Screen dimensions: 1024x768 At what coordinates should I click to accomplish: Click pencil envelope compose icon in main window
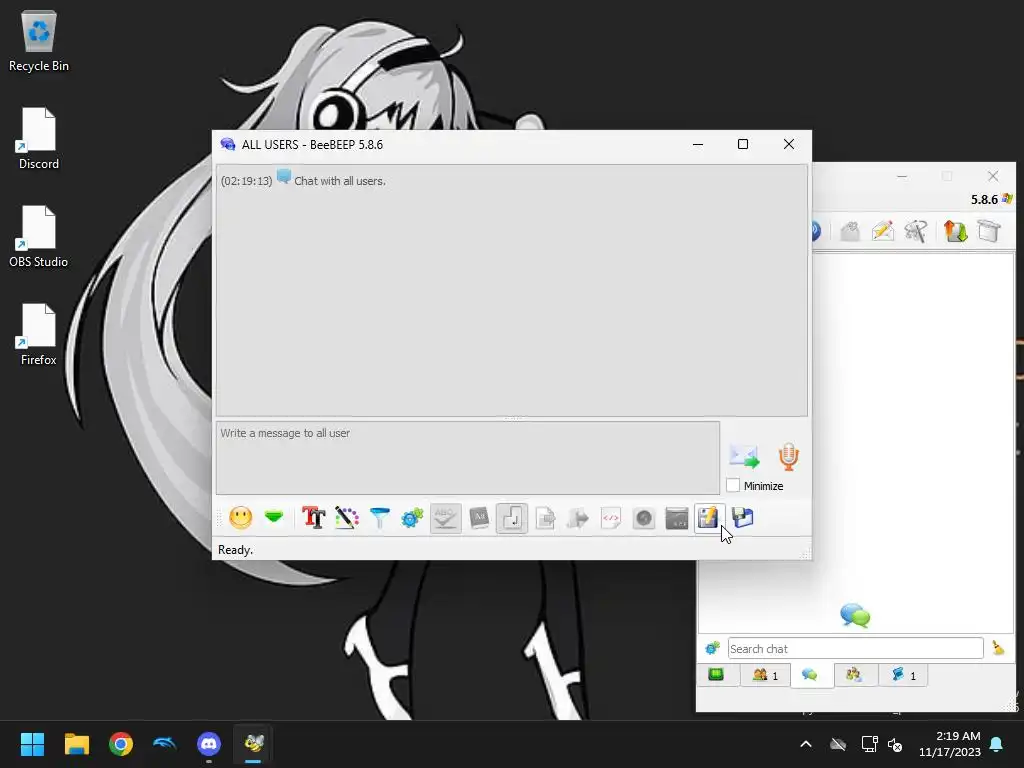883,231
